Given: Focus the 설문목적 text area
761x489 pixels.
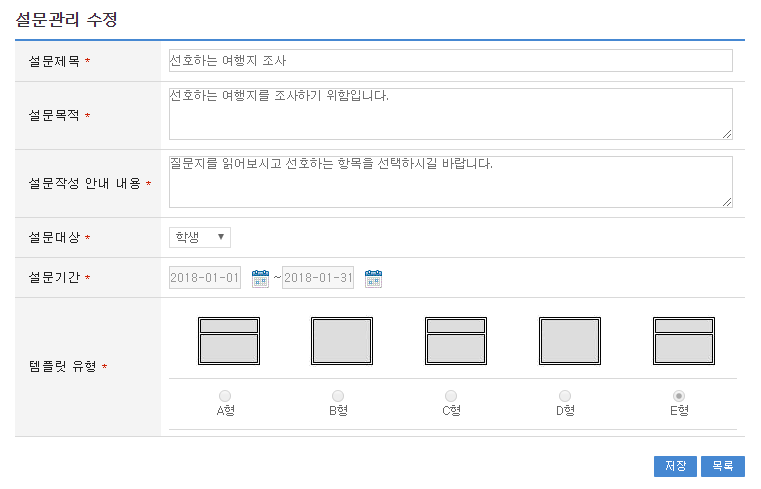Looking at the screenshot, I should (x=450, y=114).
